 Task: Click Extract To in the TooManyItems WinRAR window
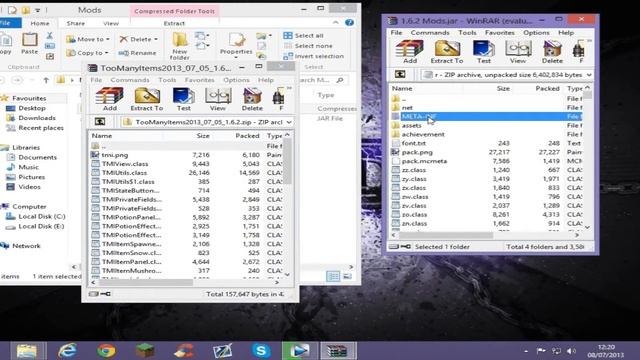coord(147,99)
